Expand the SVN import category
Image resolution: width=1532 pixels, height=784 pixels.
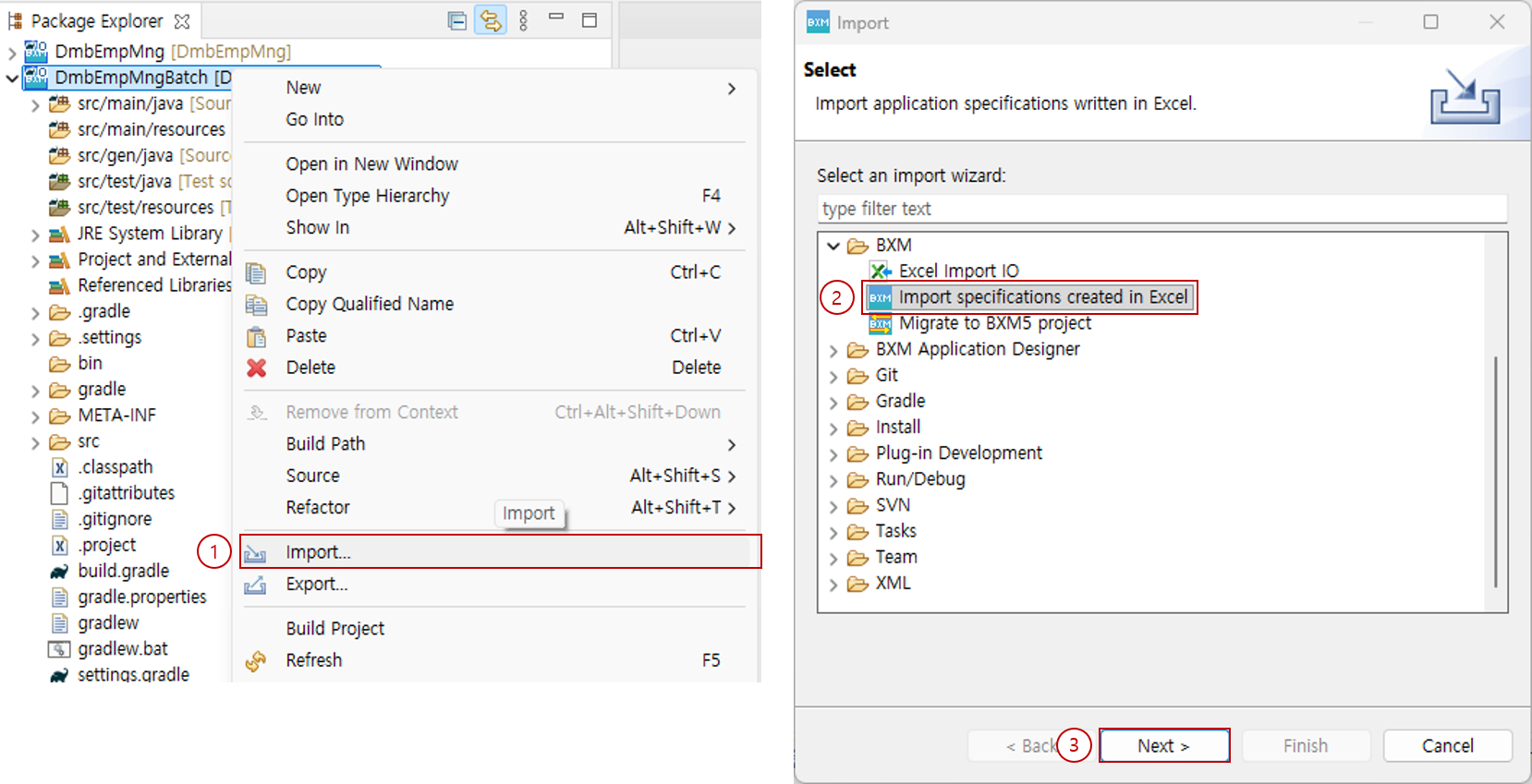(833, 506)
